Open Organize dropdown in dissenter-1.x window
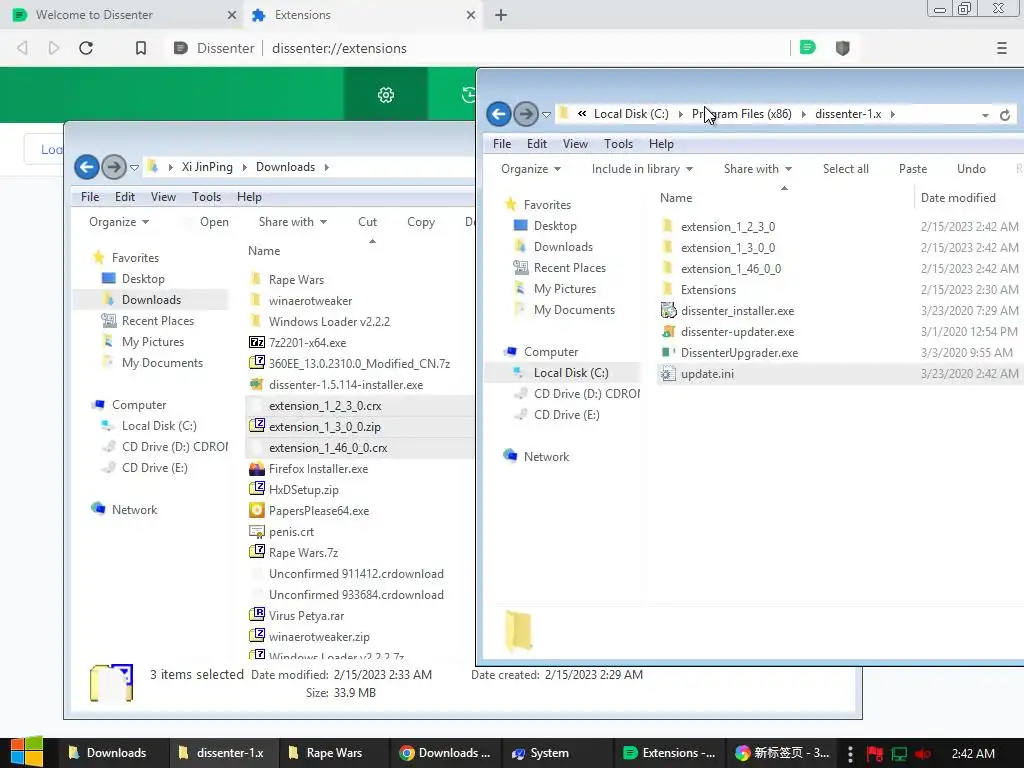This screenshot has width=1024, height=768. coord(531,168)
